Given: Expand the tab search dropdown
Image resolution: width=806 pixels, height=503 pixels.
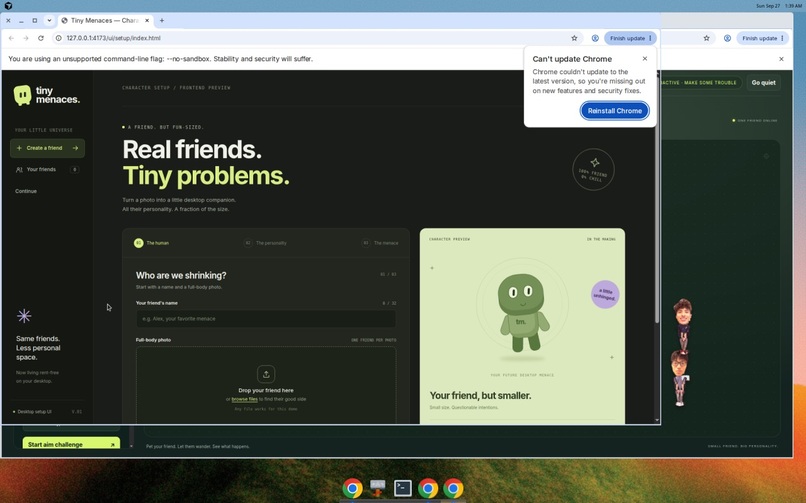Looking at the screenshot, I should [49, 21].
